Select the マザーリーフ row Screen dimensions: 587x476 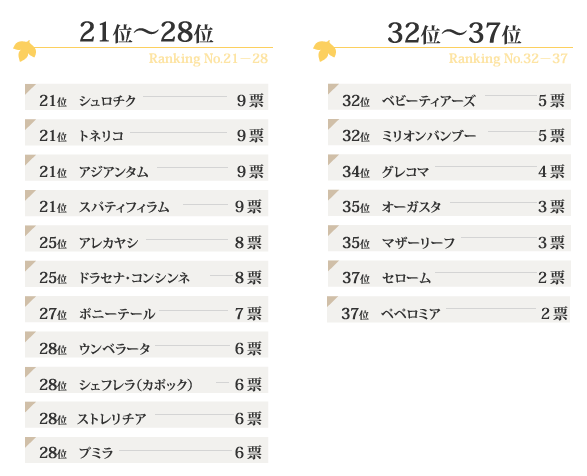[x=449, y=238]
